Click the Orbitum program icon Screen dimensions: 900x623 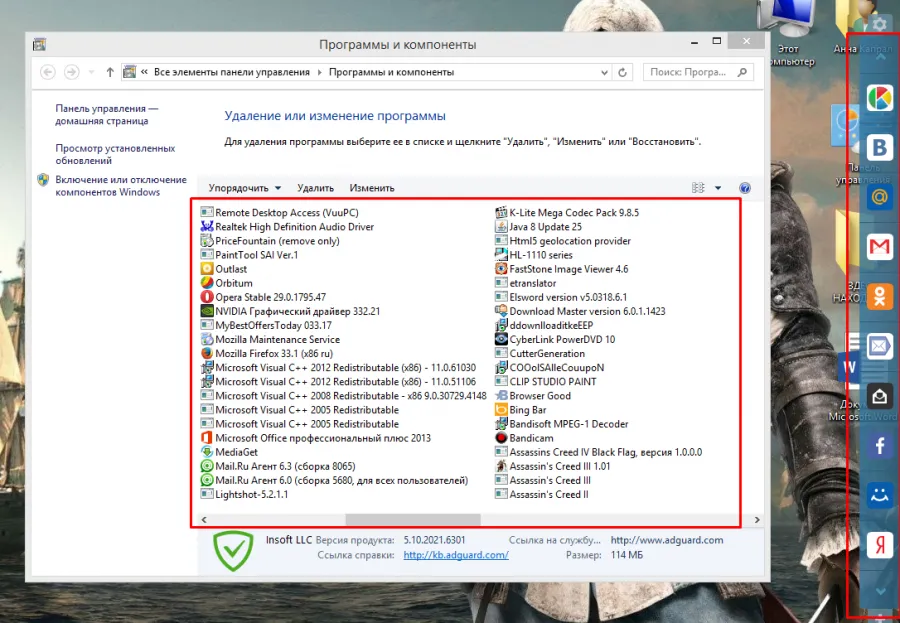coord(207,283)
